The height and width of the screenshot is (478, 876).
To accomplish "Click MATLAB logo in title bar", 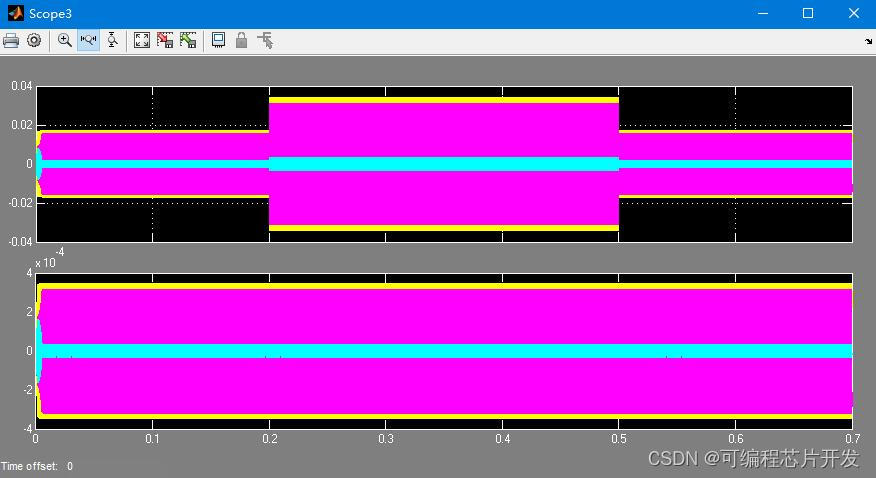I will point(16,13).
